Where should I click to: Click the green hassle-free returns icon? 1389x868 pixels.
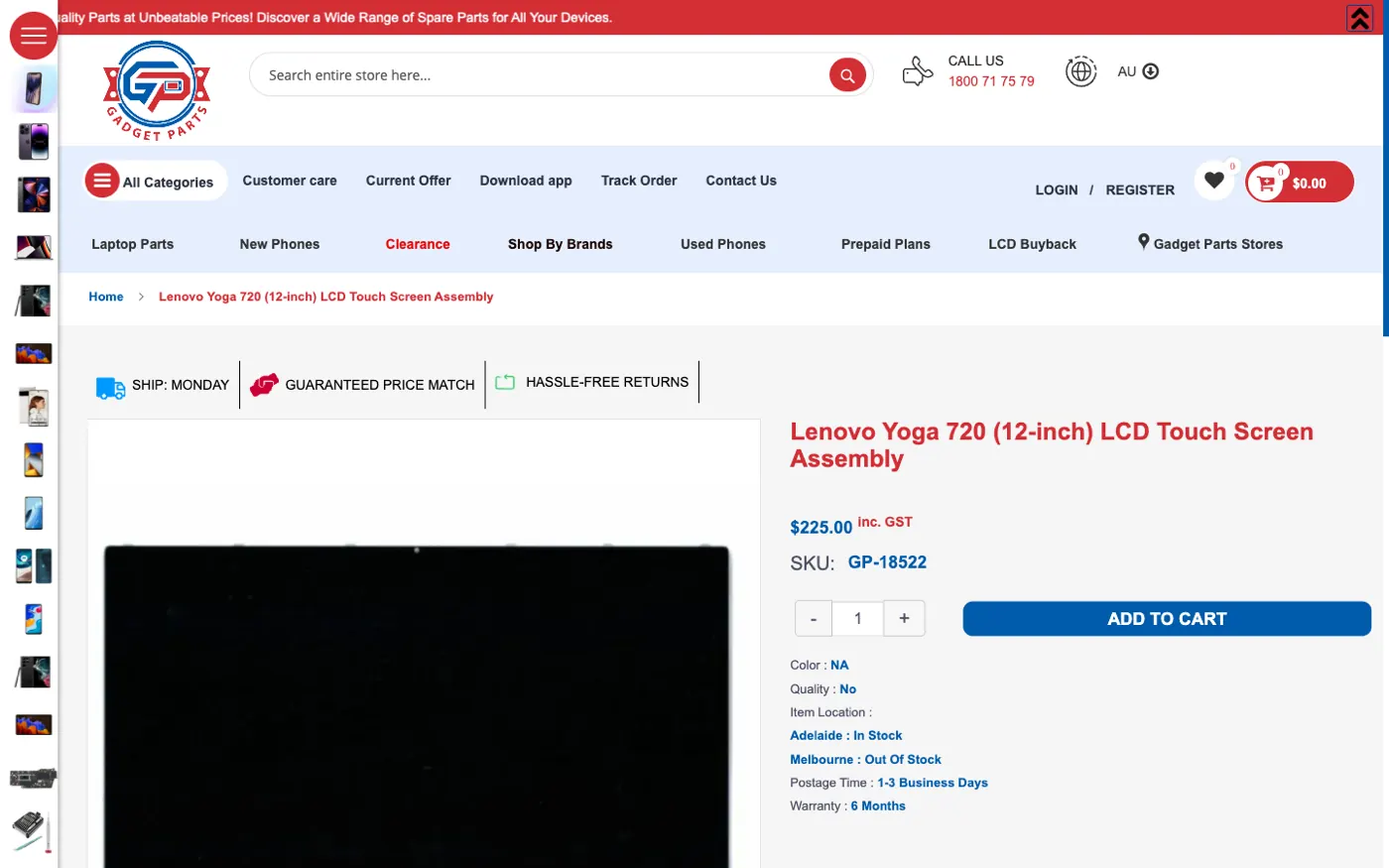pyautogui.click(x=505, y=382)
